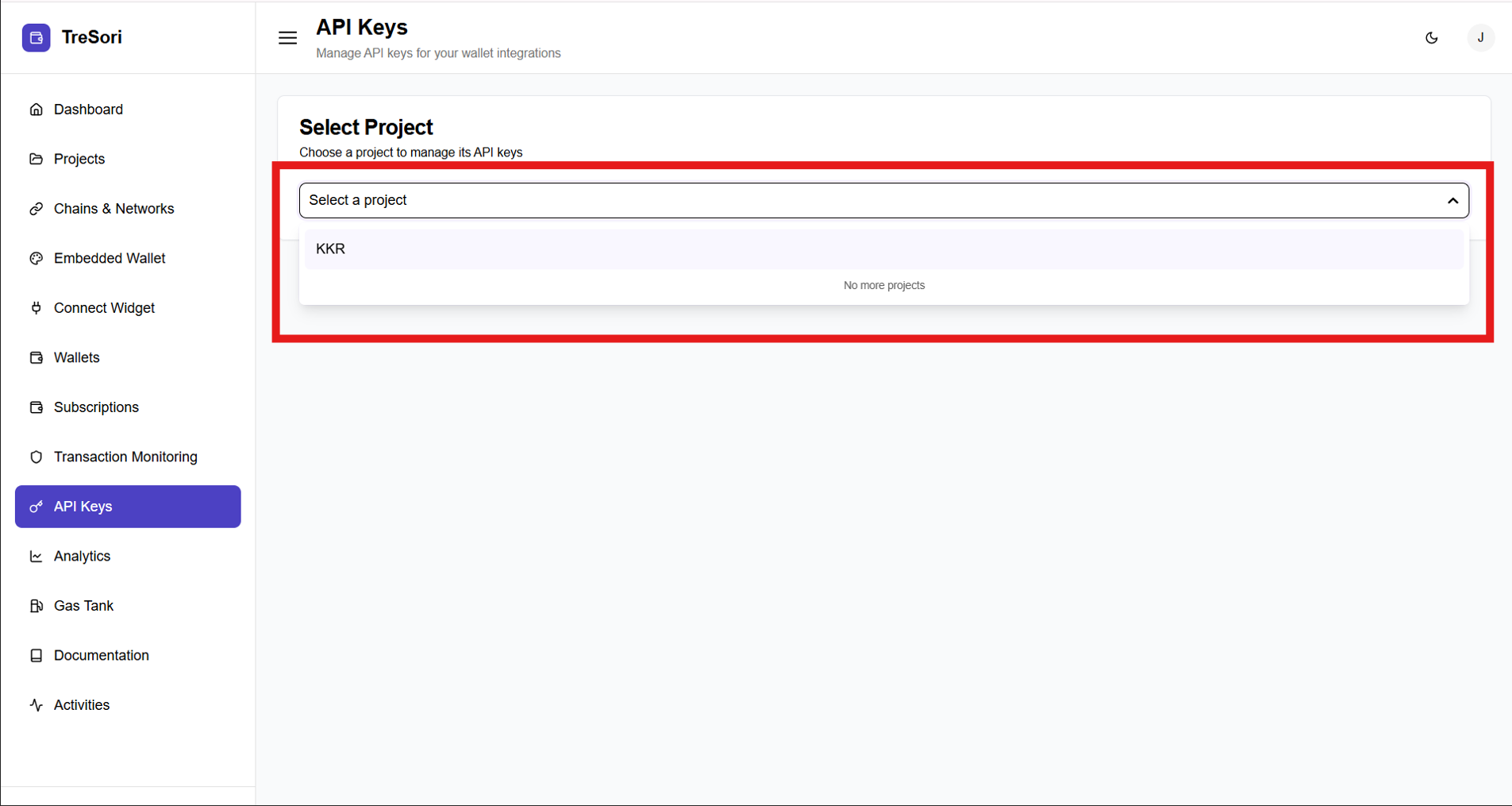Go to Subscriptions in the sidebar
The height and width of the screenshot is (806, 1512).
pos(96,407)
